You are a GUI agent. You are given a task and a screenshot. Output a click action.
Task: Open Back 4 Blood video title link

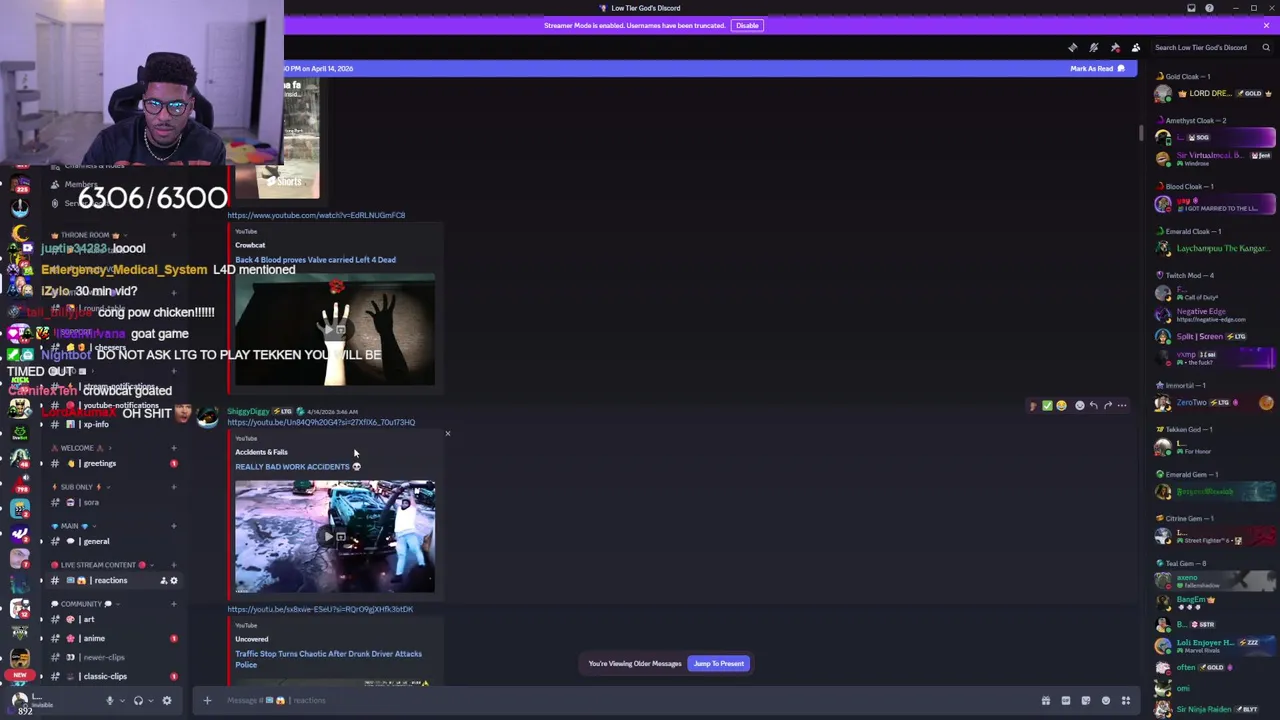tap(315, 259)
